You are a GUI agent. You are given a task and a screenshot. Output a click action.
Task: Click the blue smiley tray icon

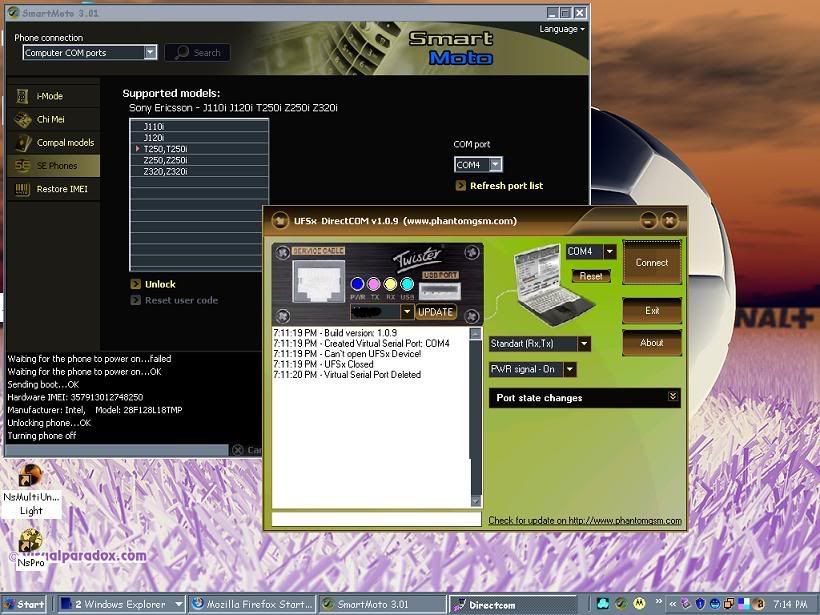[x=715, y=604]
